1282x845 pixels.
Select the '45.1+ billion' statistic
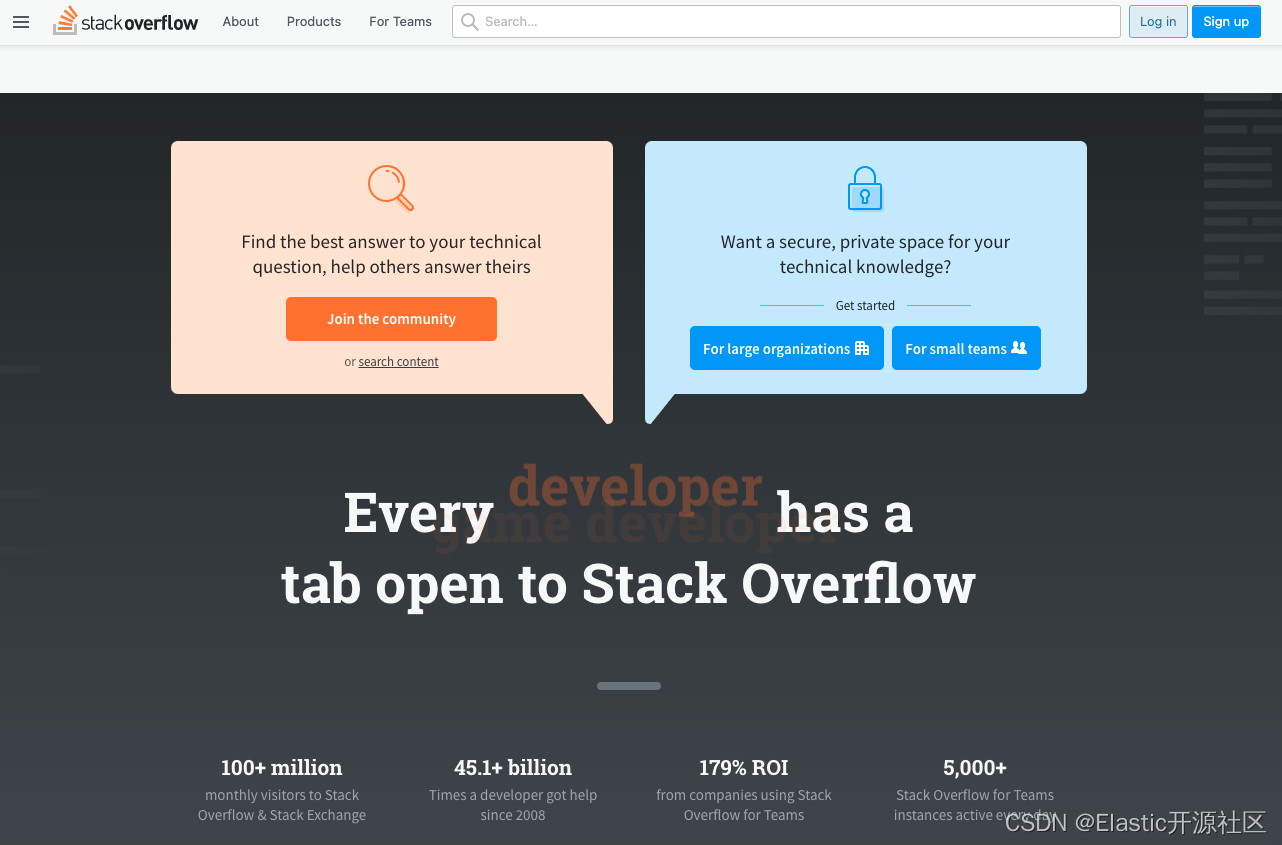click(x=513, y=768)
